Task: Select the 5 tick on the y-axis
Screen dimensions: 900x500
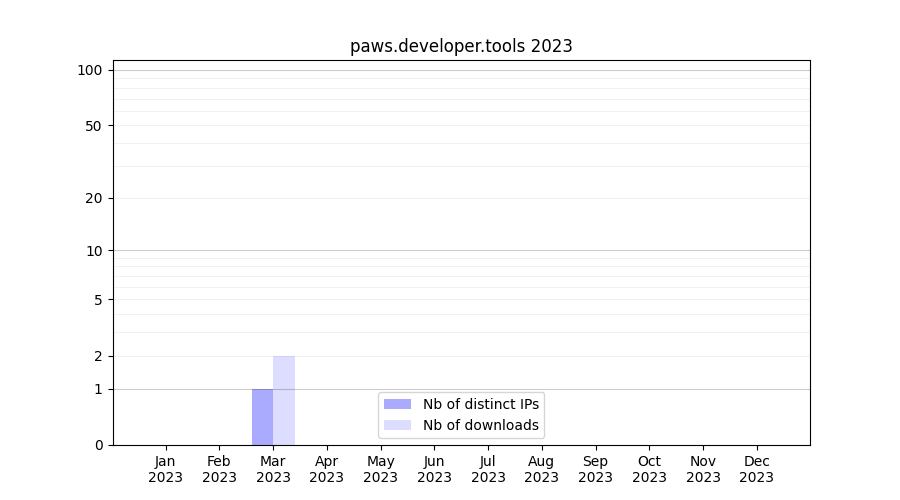Action: click(97, 300)
